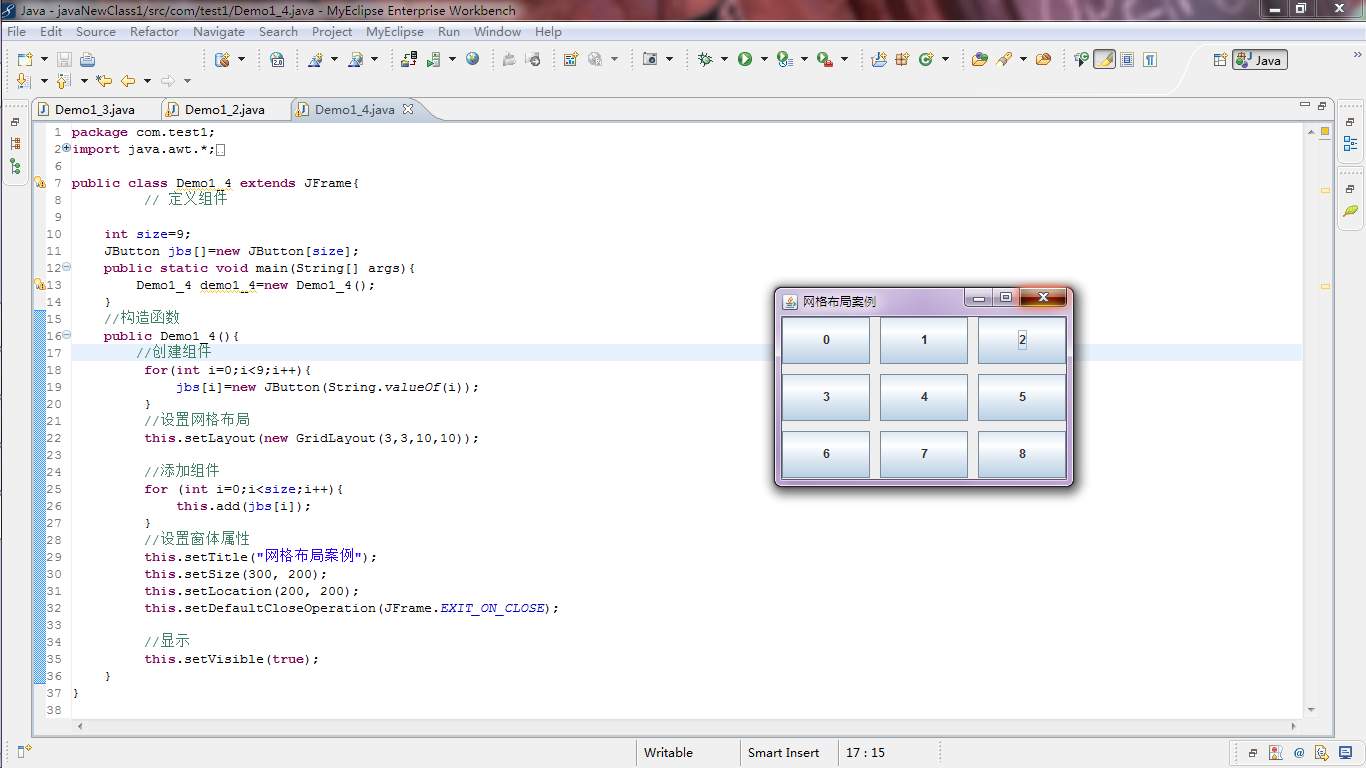Expand the folded import statements
This screenshot has width=1366, height=768.
click(x=67, y=148)
